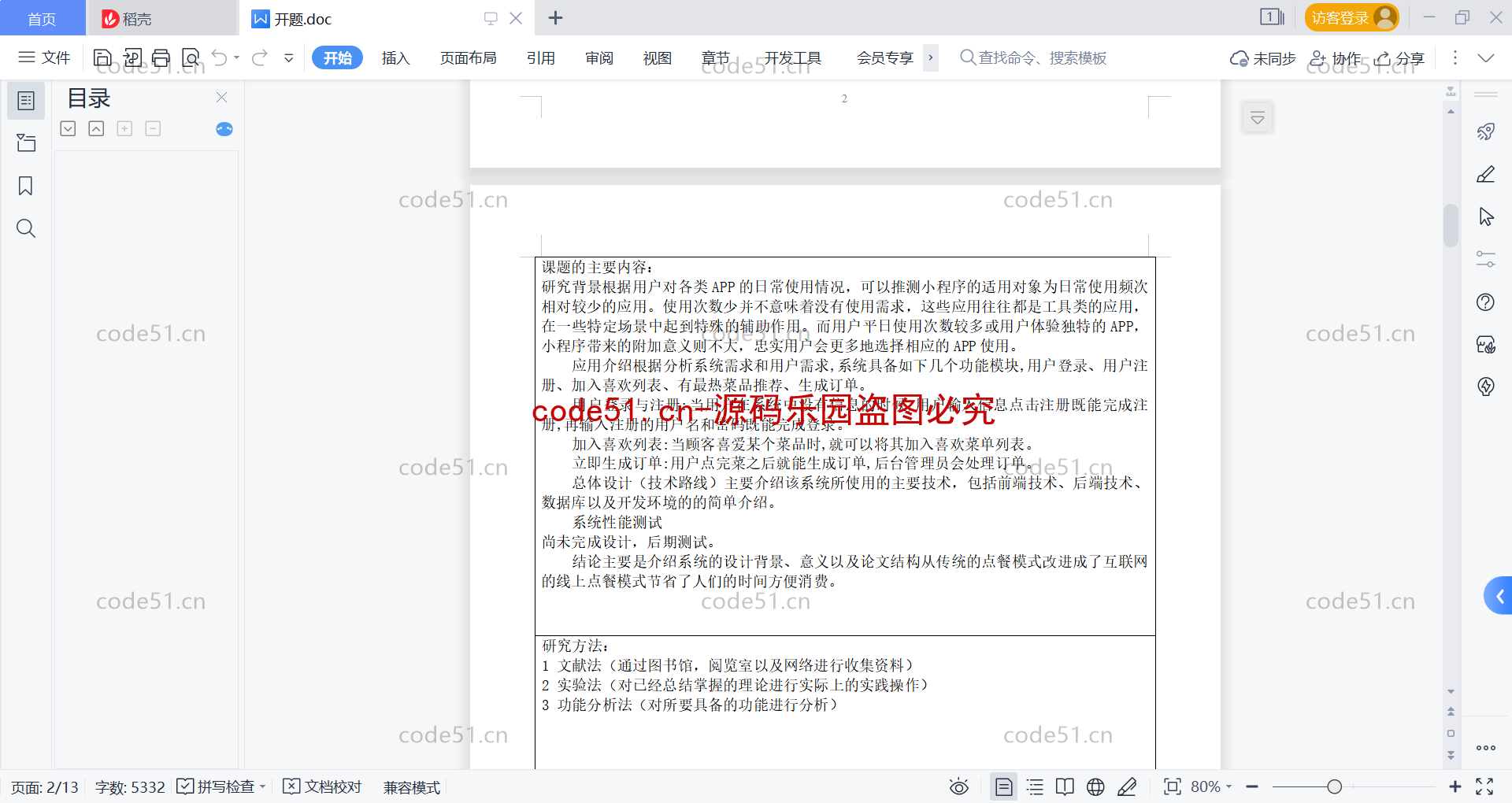Open the find sidebar search icon

click(x=26, y=228)
